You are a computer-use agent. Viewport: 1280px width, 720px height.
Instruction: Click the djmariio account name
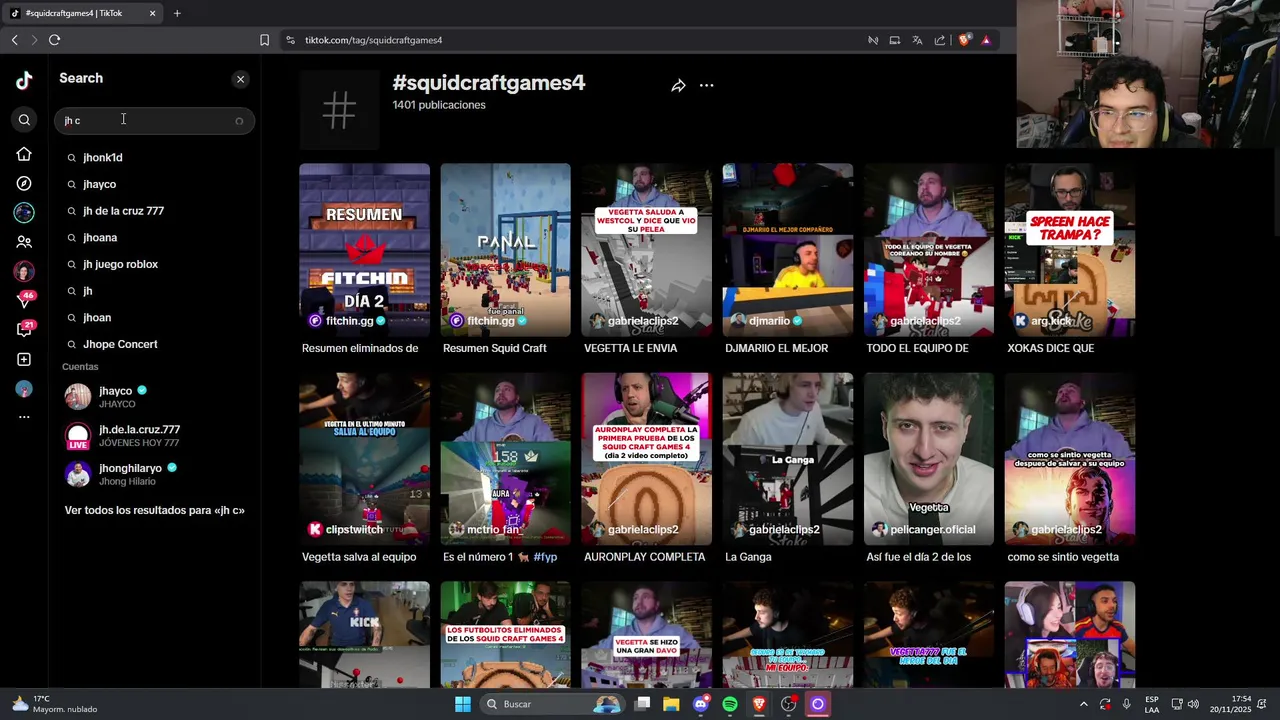pyautogui.click(x=769, y=321)
